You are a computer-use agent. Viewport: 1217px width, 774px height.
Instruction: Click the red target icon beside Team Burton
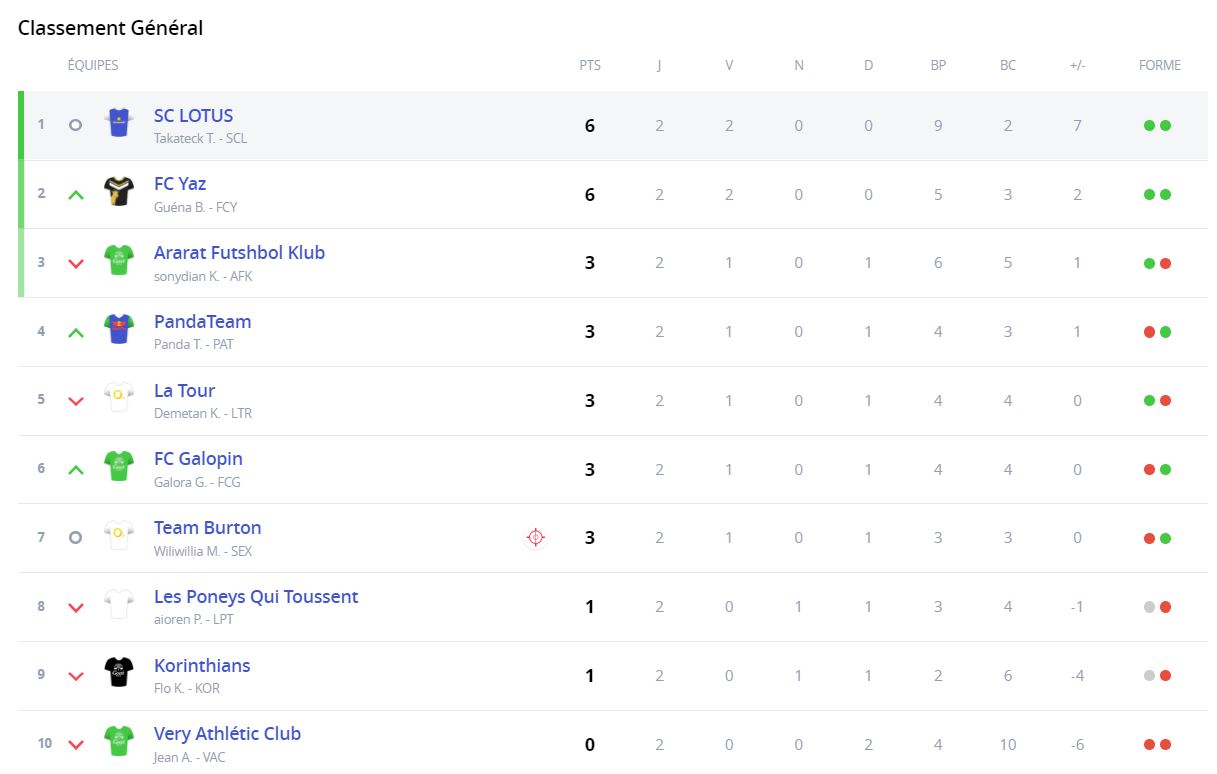(x=535, y=538)
